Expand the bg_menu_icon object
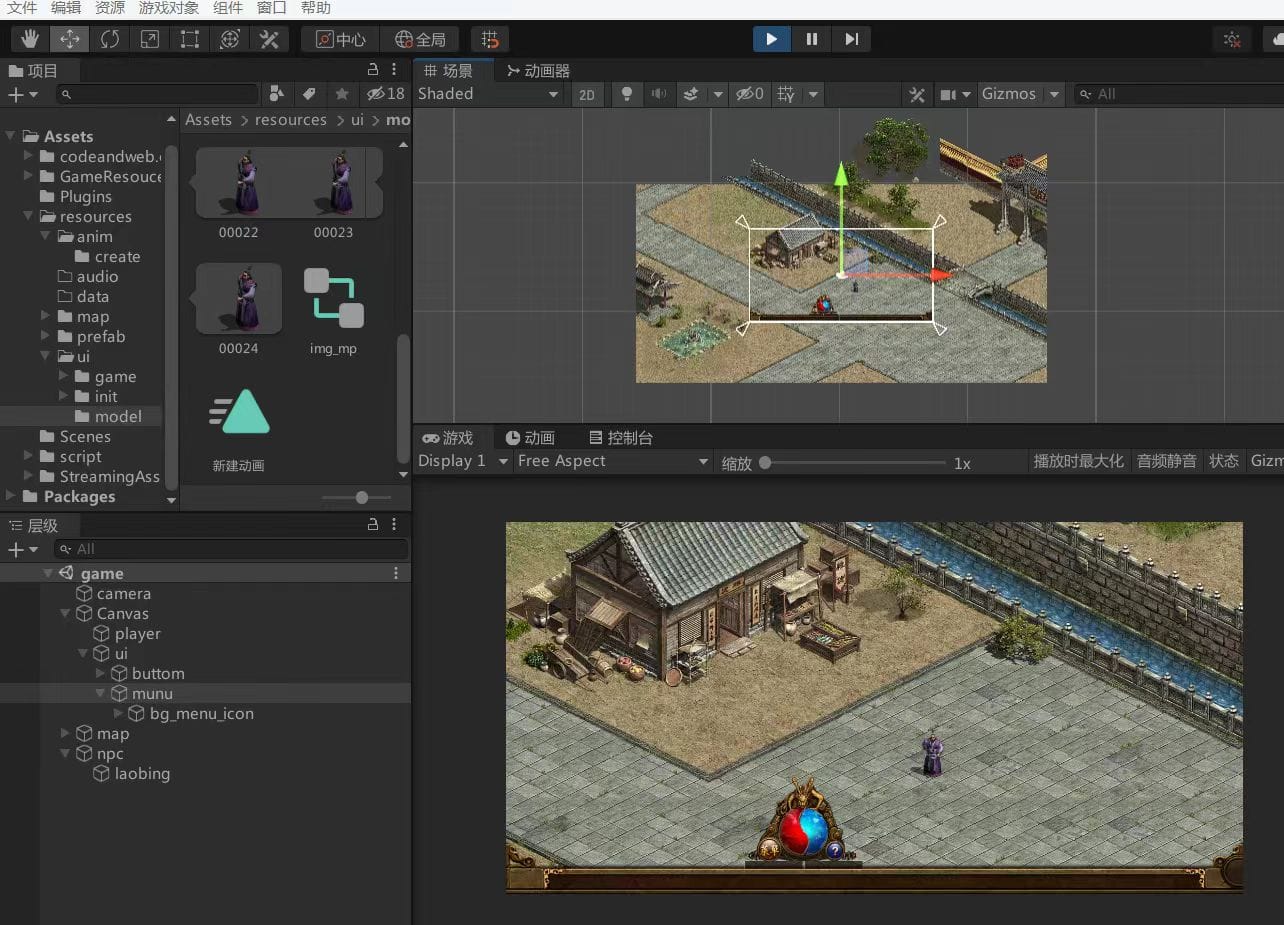Viewport: 1284px width, 925px height. [x=119, y=713]
